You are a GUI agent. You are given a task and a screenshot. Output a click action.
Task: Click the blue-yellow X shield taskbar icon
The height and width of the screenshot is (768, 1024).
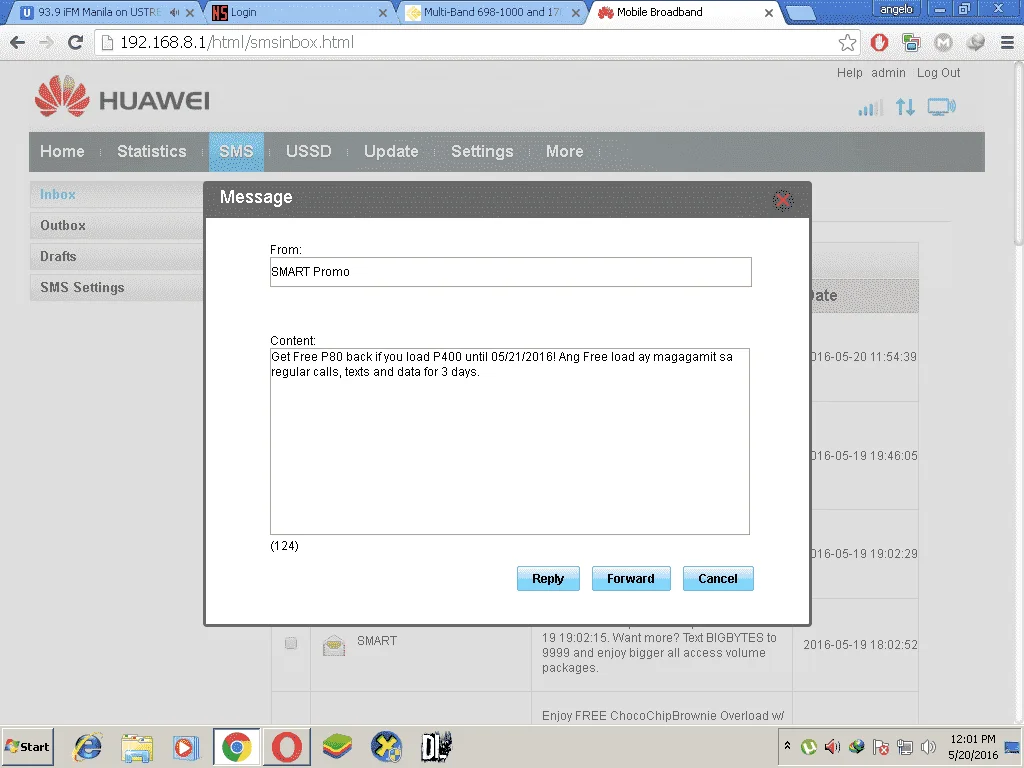click(x=387, y=747)
